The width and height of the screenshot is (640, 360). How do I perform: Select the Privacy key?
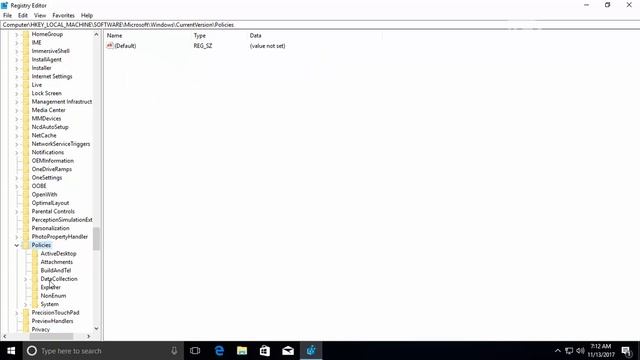tap(40, 330)
